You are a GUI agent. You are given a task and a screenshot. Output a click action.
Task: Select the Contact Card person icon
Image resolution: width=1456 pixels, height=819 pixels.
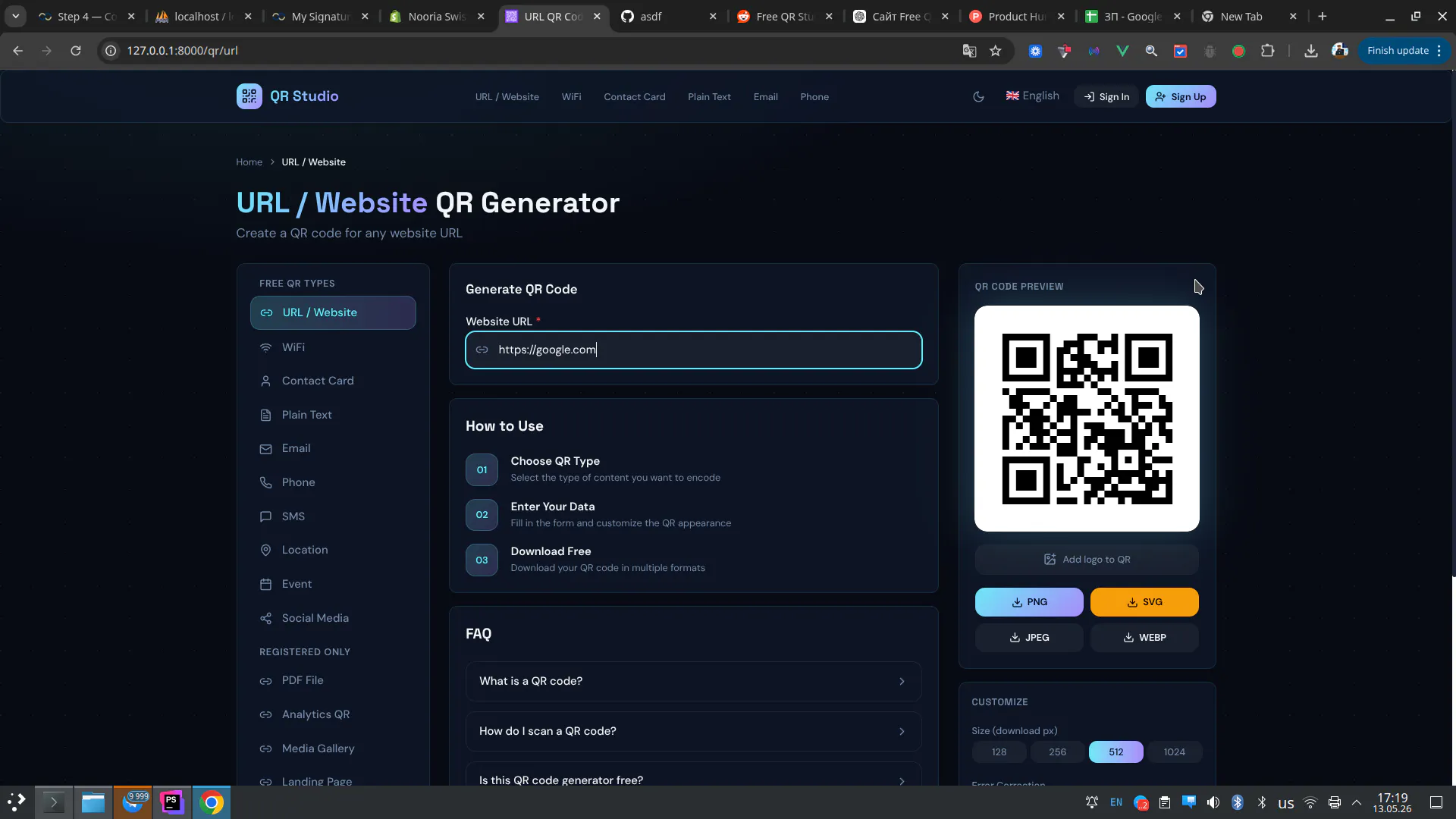pyautogui.click(x=265, y=381)
